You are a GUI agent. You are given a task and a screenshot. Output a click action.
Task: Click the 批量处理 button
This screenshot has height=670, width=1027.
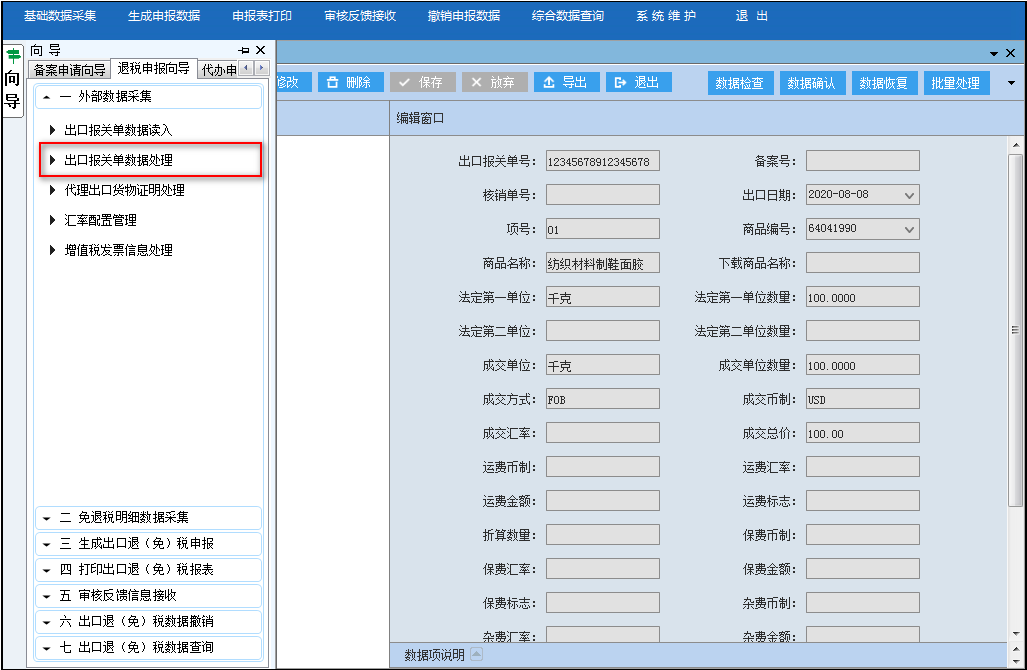[x=955, y=84]
